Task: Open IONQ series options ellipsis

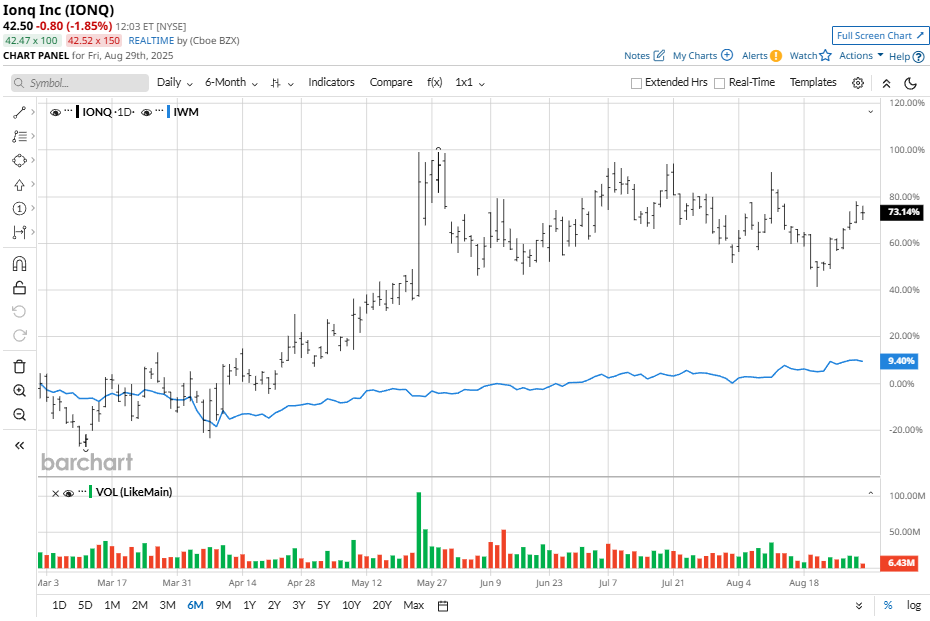Action: tap(68, 111)
